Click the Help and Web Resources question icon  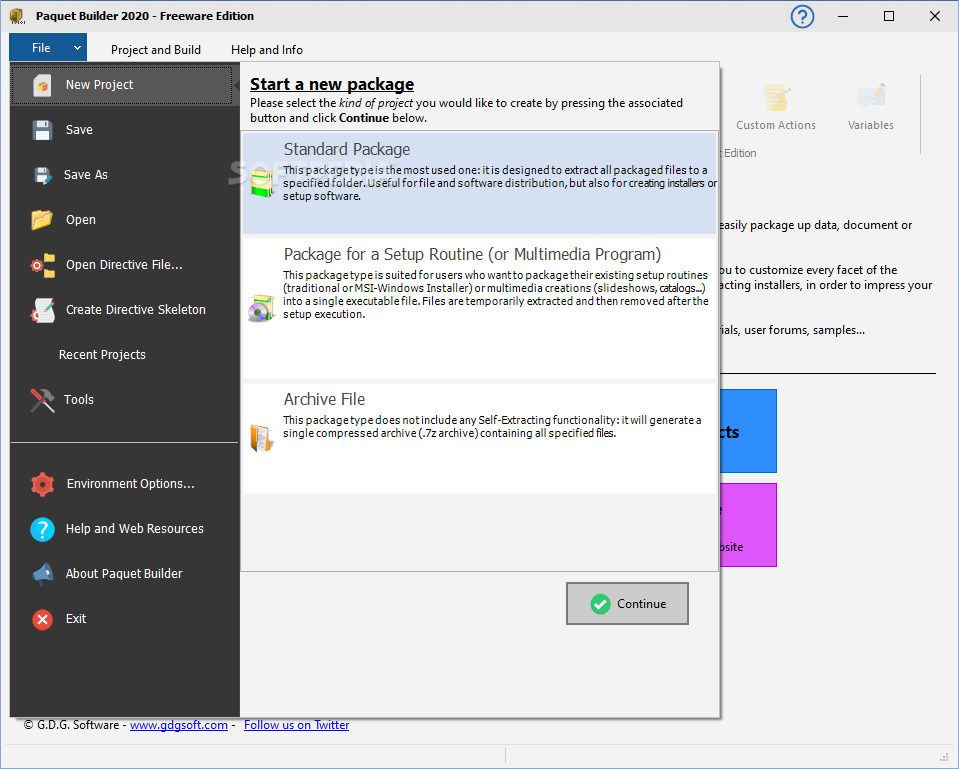[x=42, y=529]
